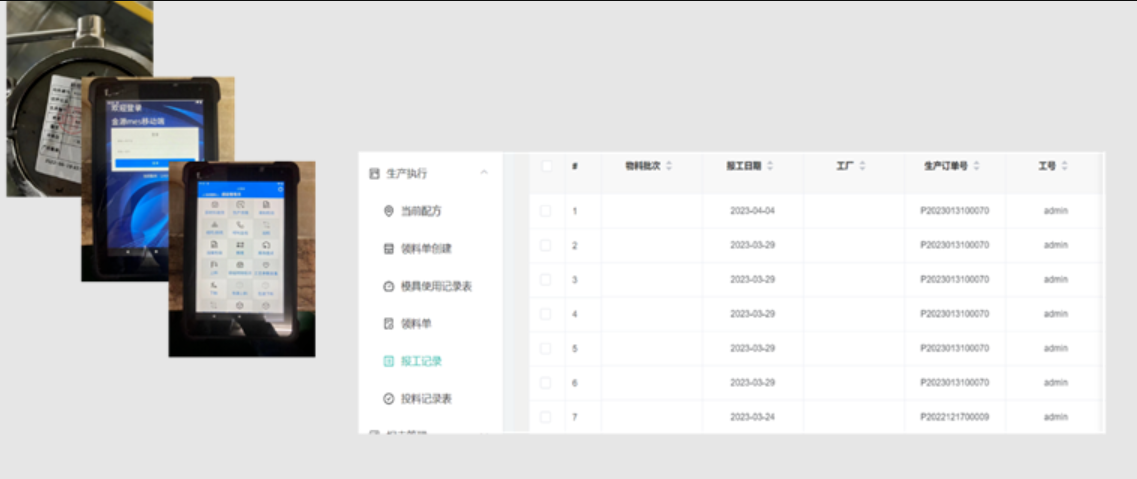Viewport: 1137px width, 479px height.
Task: Check the checkbox for row 3
Action: coord(545,280)
